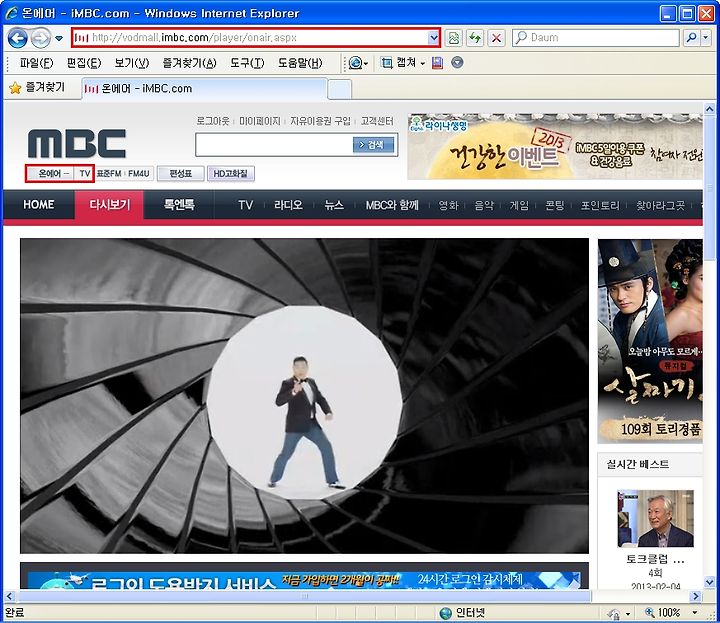Viewport: 720px width, 623px height.
Task: Open the 편집(E) menu
Action: [x=84, y=63]
